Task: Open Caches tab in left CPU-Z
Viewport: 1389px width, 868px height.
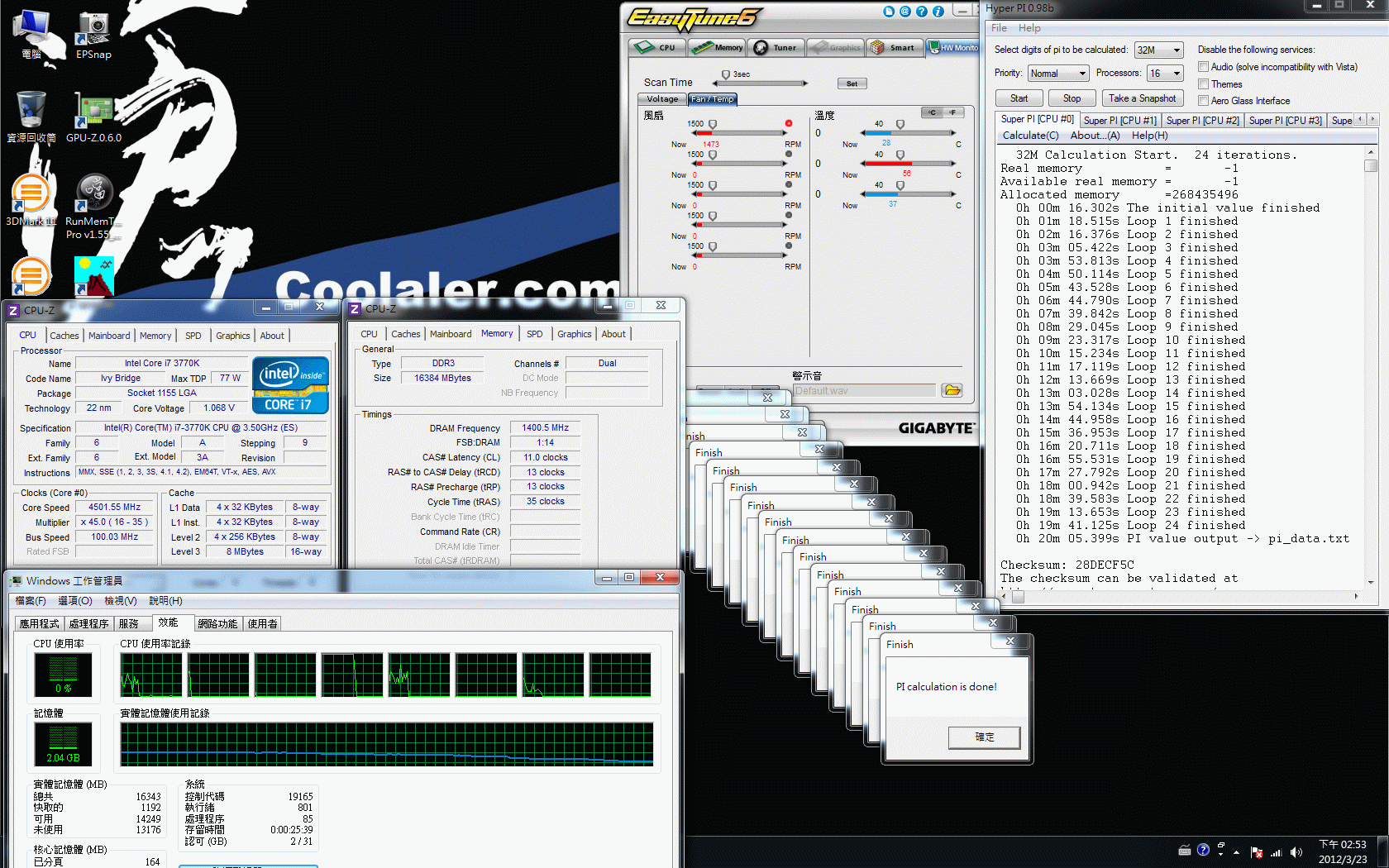Action: coord(64,336)
